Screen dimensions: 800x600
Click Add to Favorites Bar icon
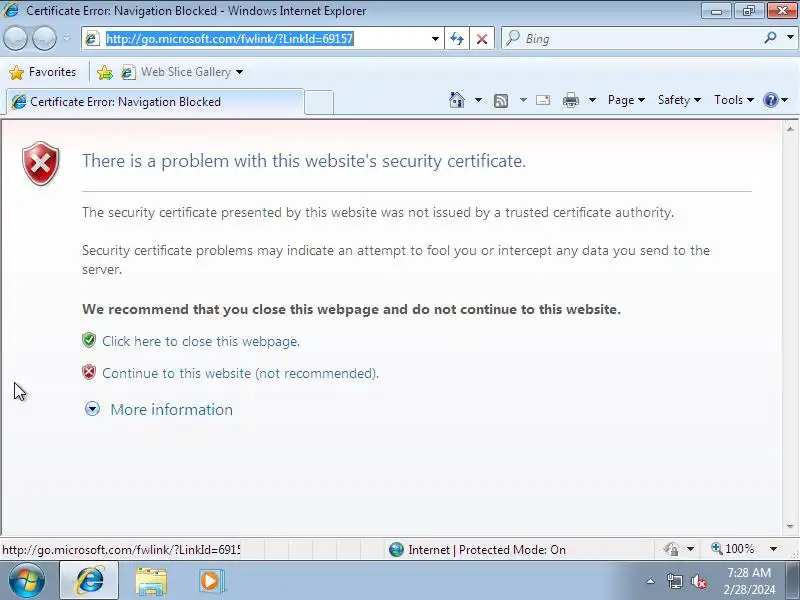click(x=105, y=72)
